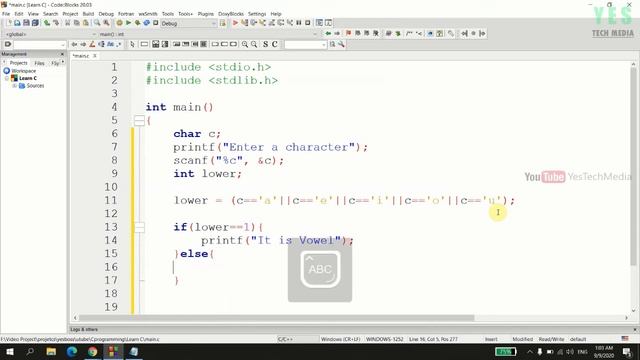Screen dimensions: 640x360
Task: Click the Windows Start button
Action: pyautogui.click(x=9, y=351)
